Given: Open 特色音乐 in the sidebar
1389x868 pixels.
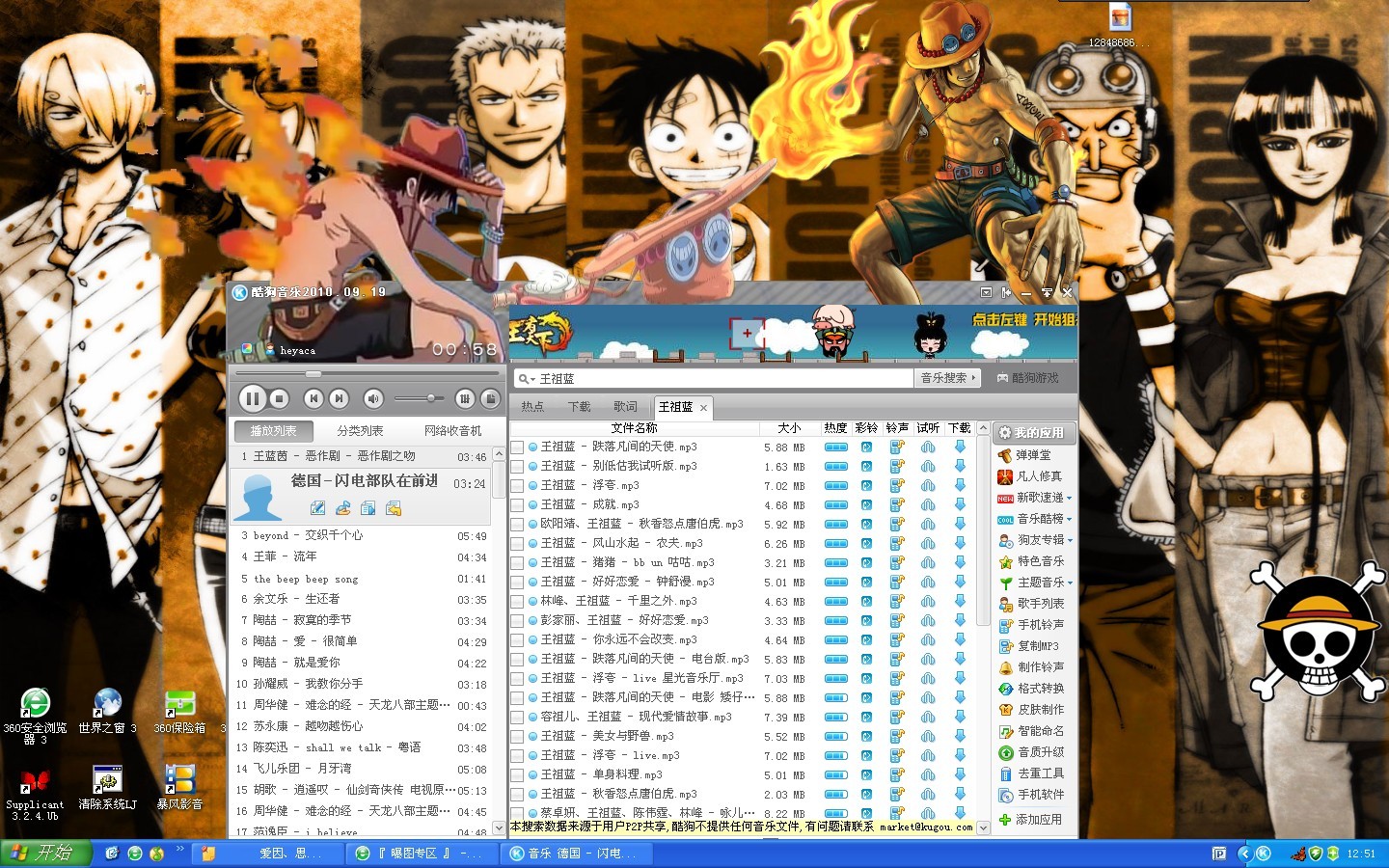Looking at the screenshot, I should 1031,561.
